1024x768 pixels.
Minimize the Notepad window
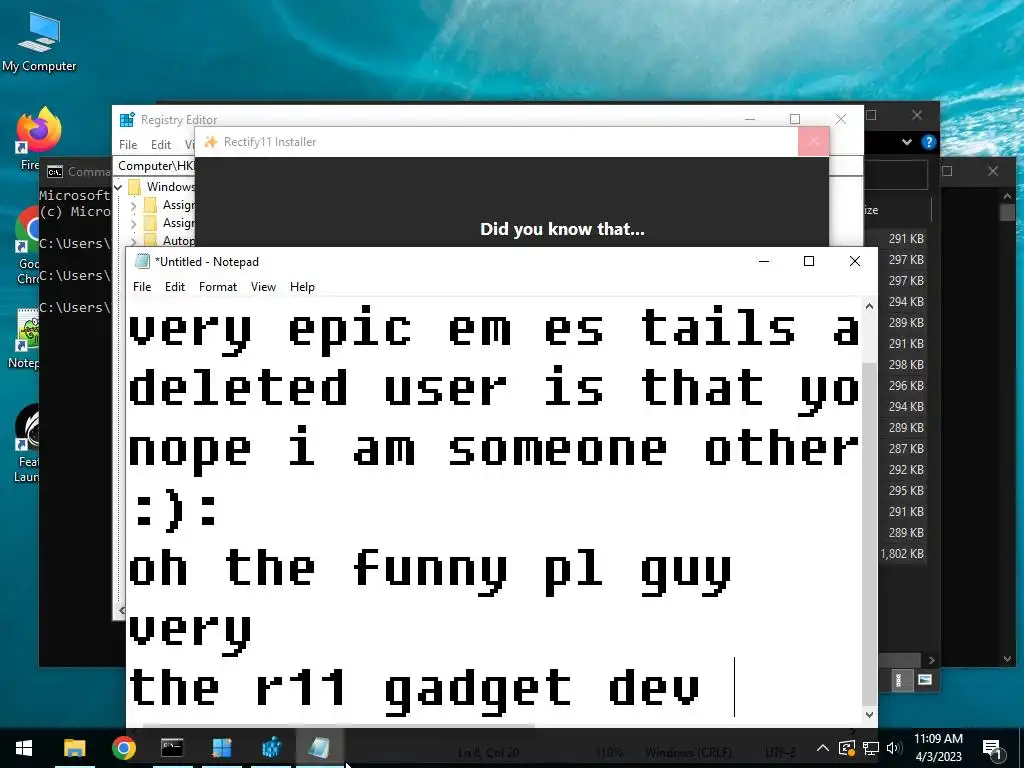click(763, 261)
